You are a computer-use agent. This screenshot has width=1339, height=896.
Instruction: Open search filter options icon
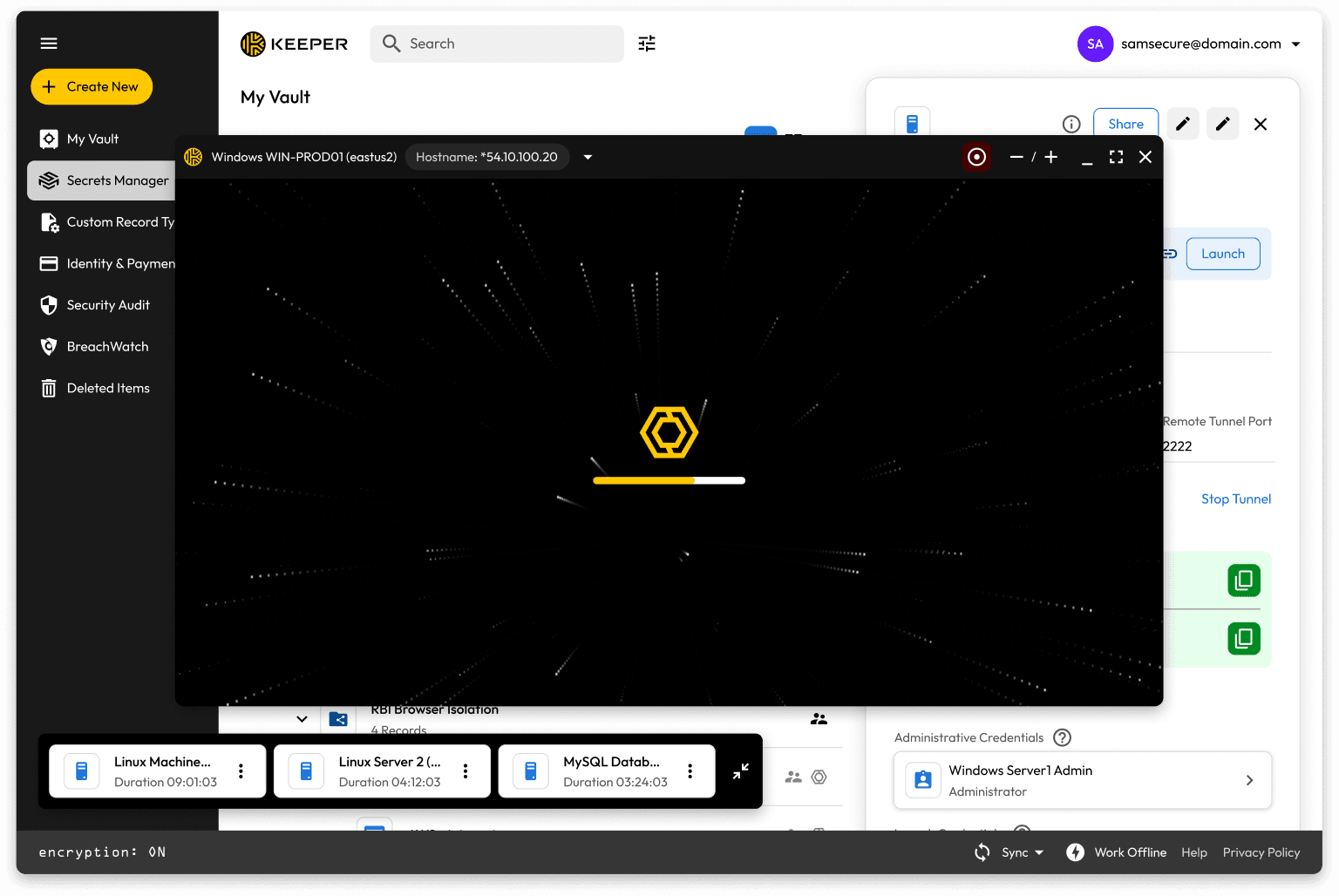[647, 44]
